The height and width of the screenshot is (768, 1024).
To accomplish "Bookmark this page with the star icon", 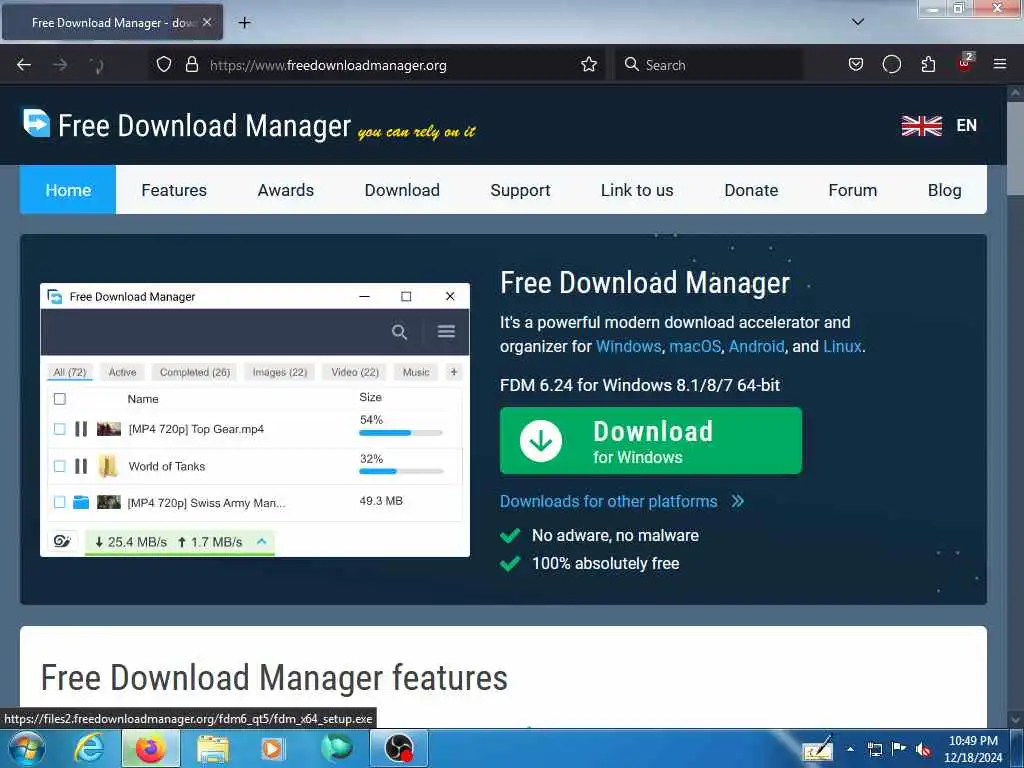I will [588, 65].
